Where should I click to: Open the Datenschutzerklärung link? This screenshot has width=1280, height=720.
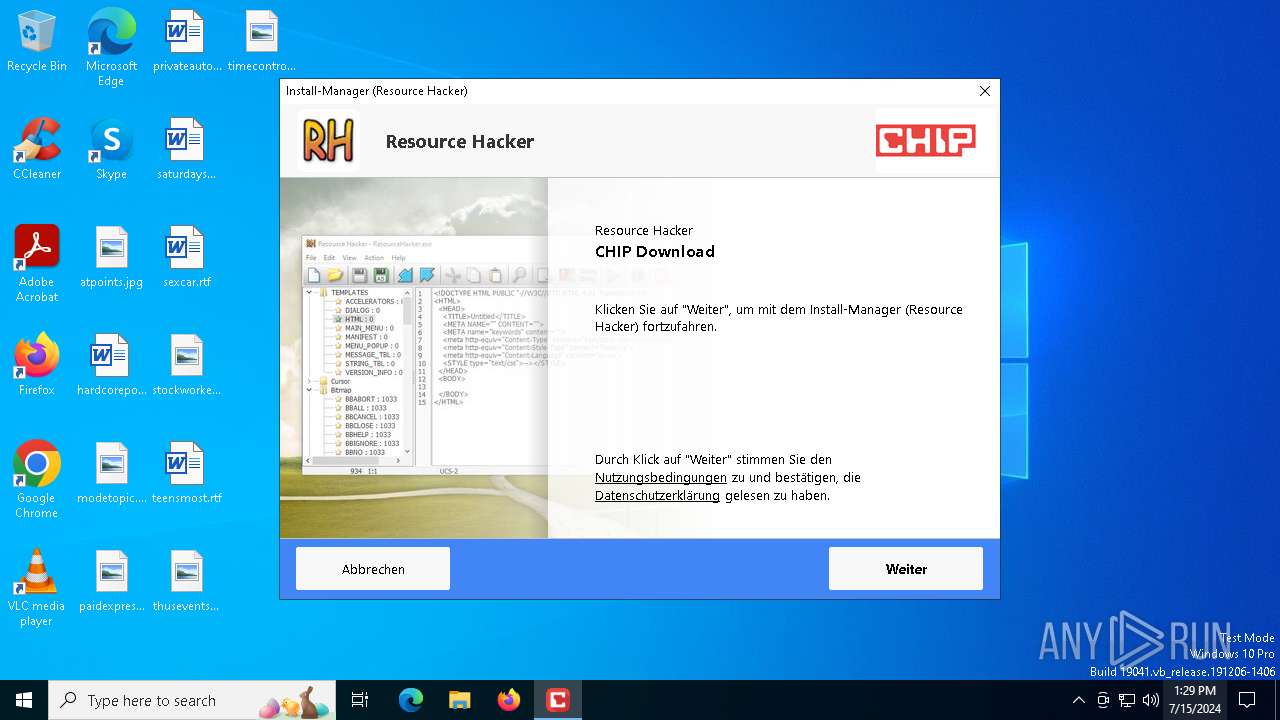pyautogui.click(x=657, y=496)
